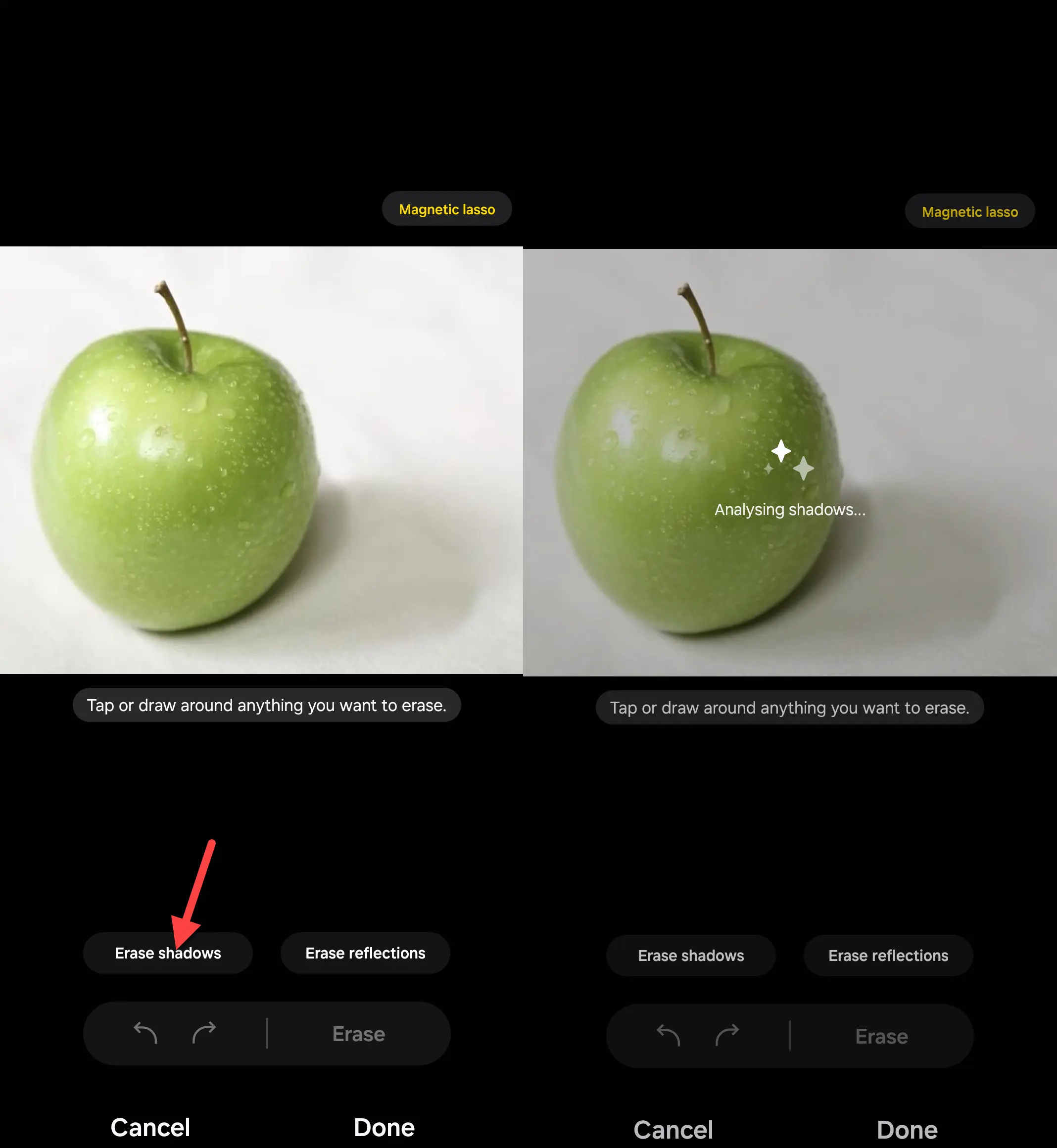1057x1148 pixels.
Task: Click the Erase shadows button (right panel)
Action: (691, 955)
